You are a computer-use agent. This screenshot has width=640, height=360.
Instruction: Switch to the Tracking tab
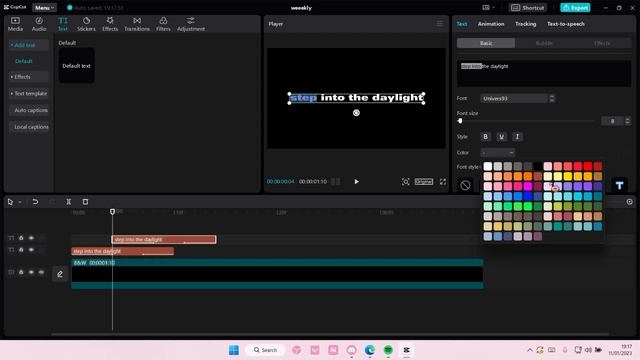click(525, 24)
